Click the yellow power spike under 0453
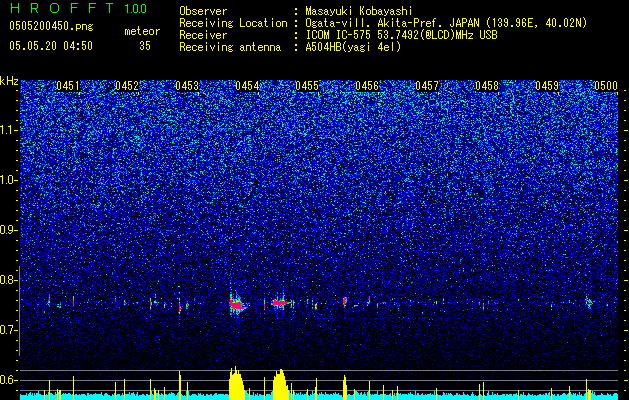629x400 pixels. pos(180,383)
